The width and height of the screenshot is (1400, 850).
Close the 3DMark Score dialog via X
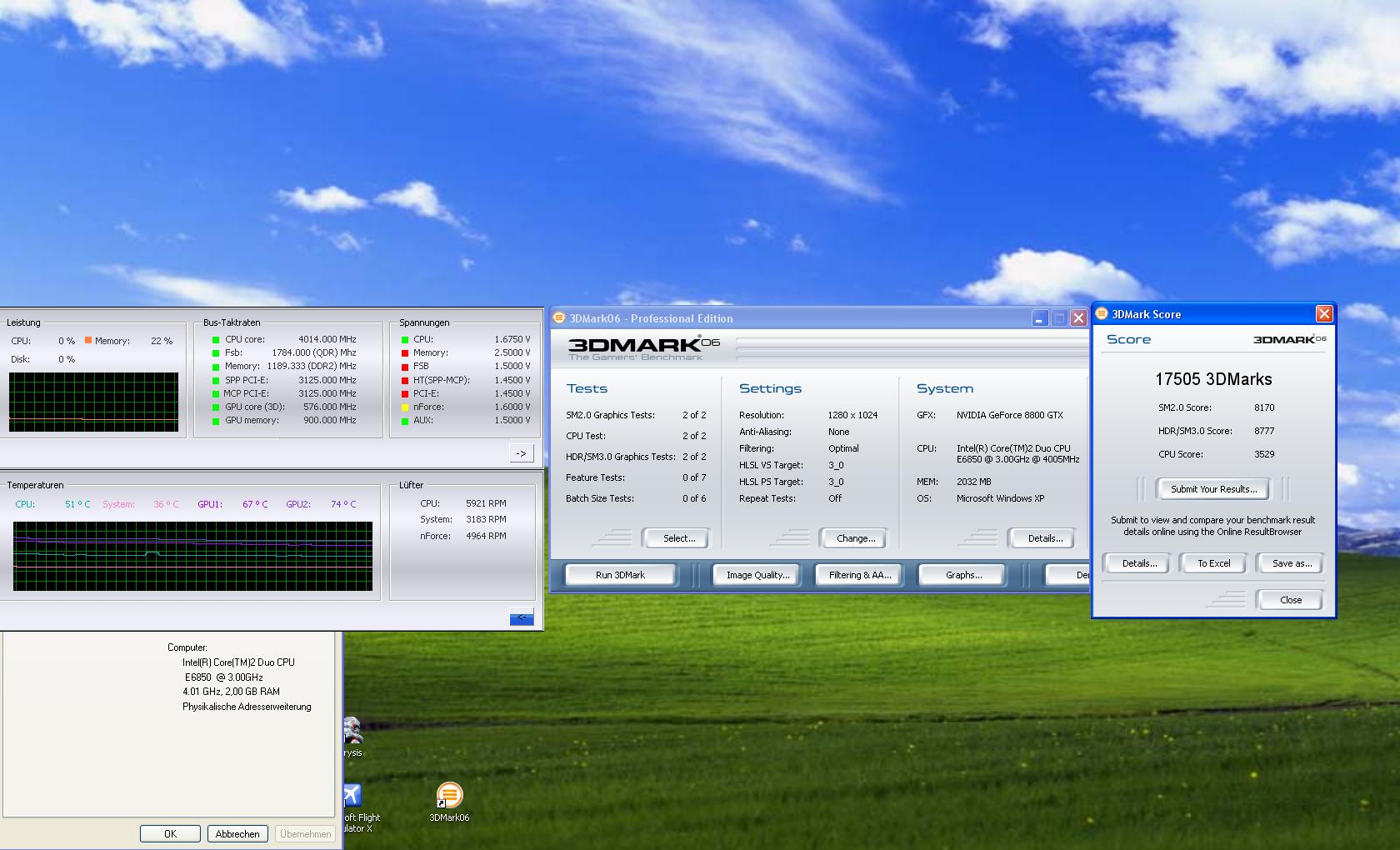1324,313
